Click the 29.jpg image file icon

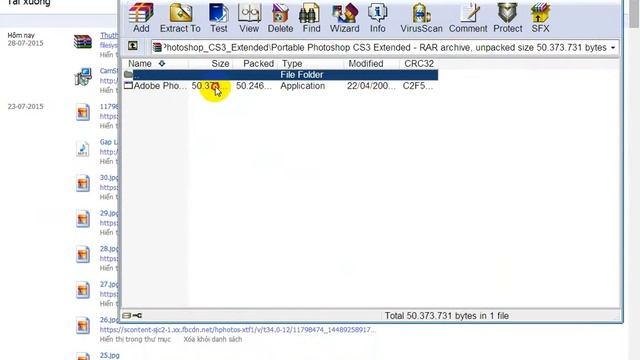point(82,219)
